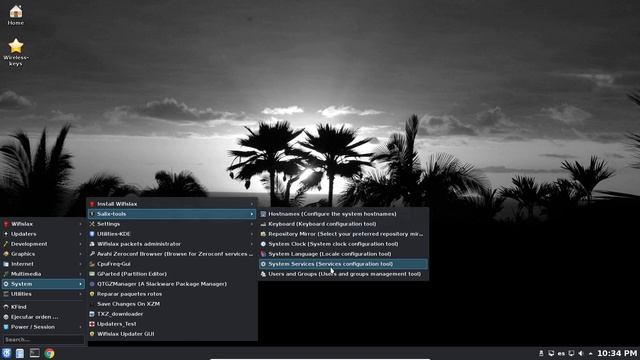Open Keyboard configuration tool
The width and height of the screenshot is (640, 360).
click(x=343, y=224)
